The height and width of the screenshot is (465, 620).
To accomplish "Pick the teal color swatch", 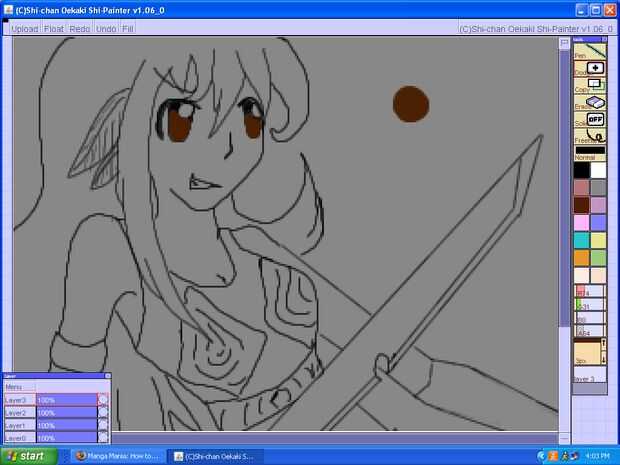I will tap(582, 240).
